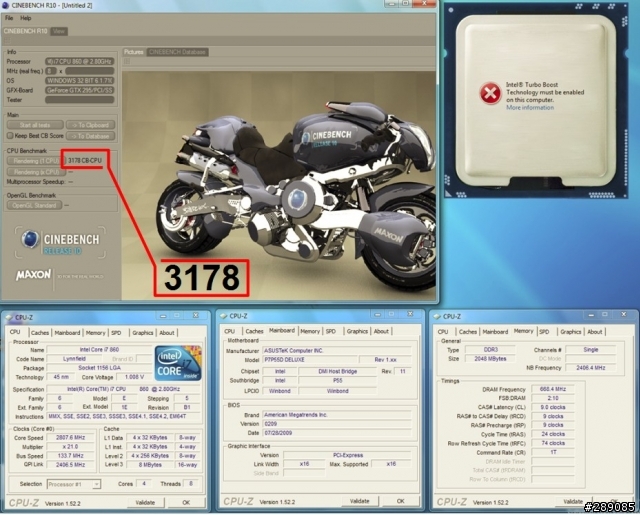Screen dimensions: 640x515
Task: Select Mainboard tab in left CPU-Z window
Action: (x=67, y=333)
